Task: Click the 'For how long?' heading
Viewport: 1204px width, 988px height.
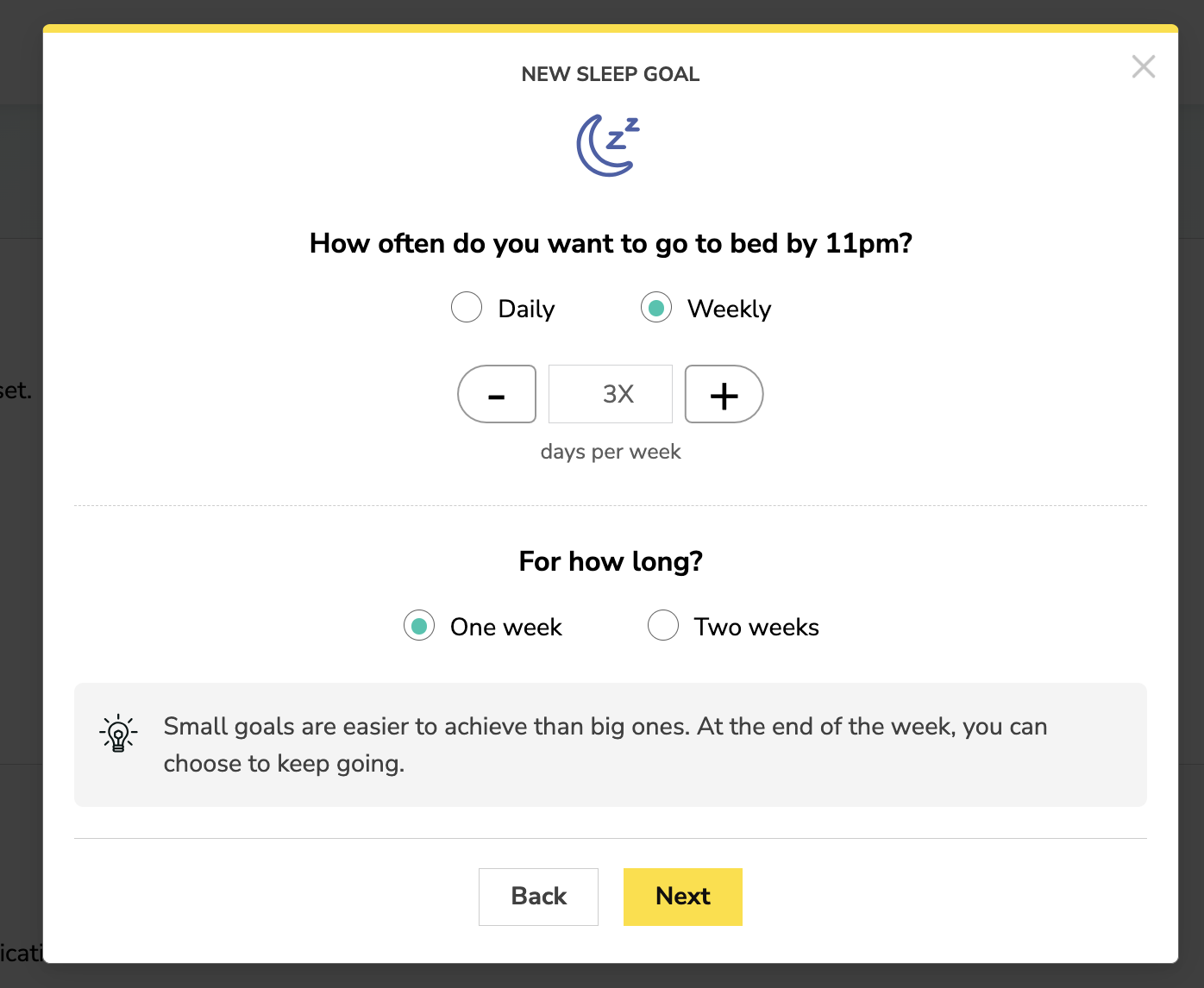Action: point(611,561)
